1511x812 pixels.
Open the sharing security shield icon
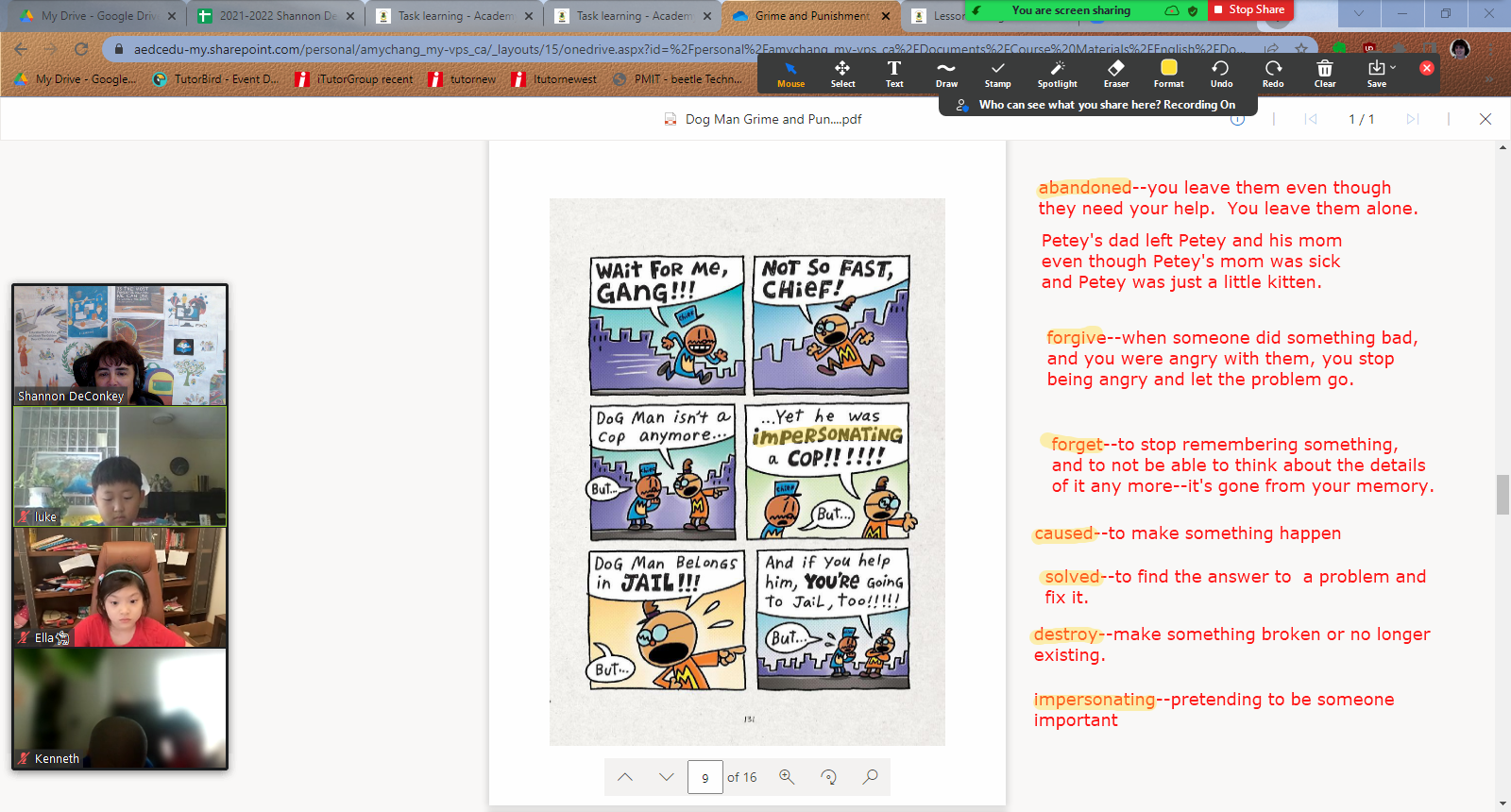click(1193, 10)
